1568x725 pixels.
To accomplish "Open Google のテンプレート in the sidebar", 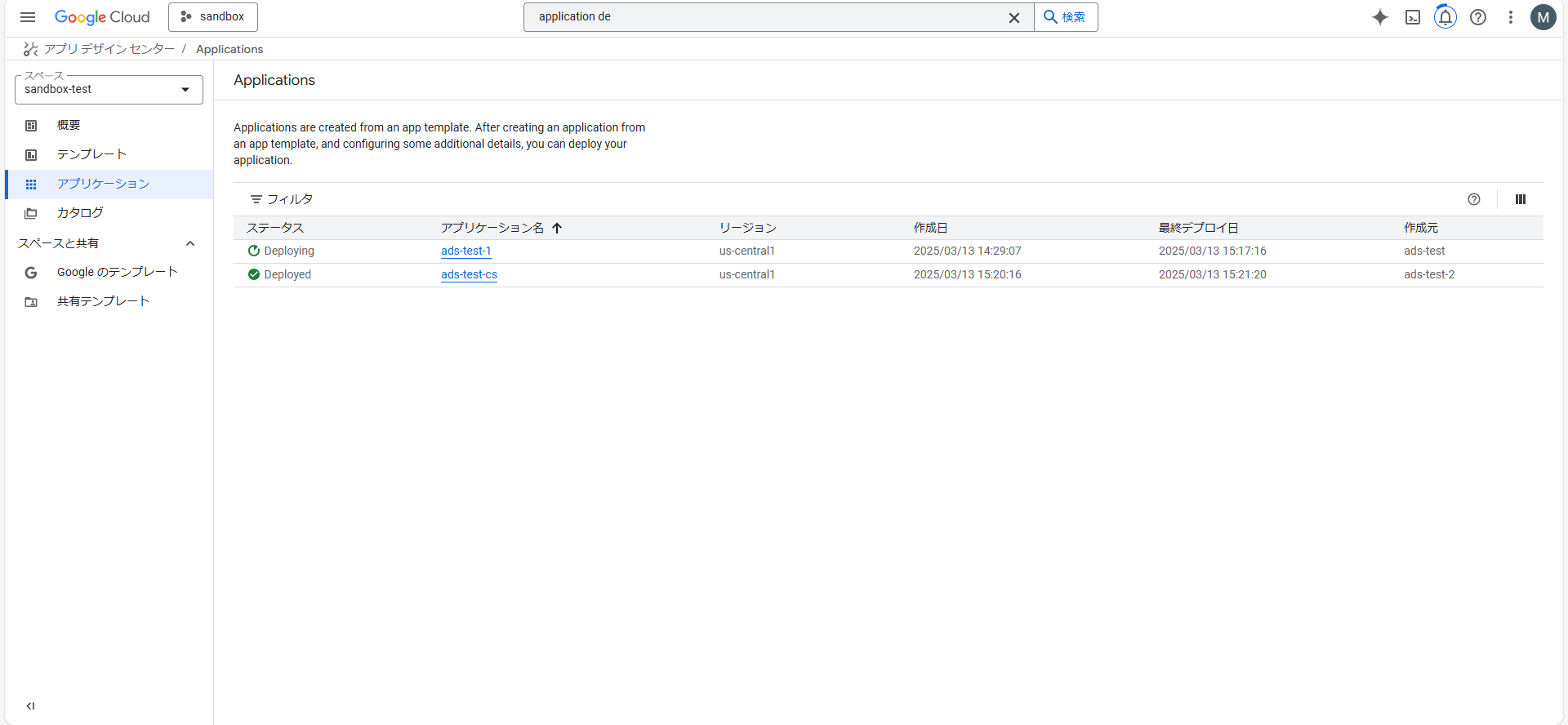I will (x=109, y=272).
